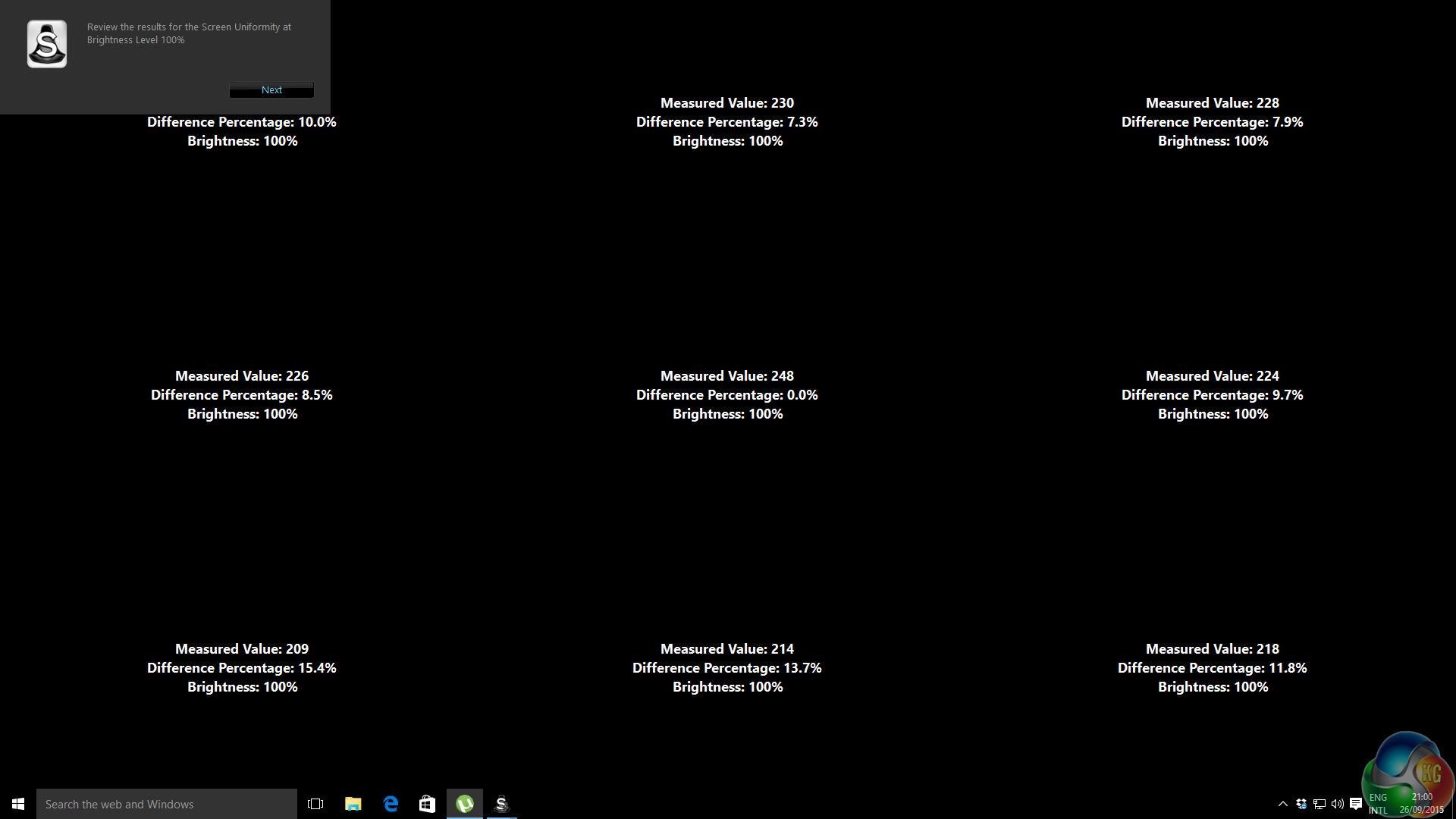This screenshot has height=819, width=1456.
Task: Open the Windows Start menu
Action: [x=18, y=804]
